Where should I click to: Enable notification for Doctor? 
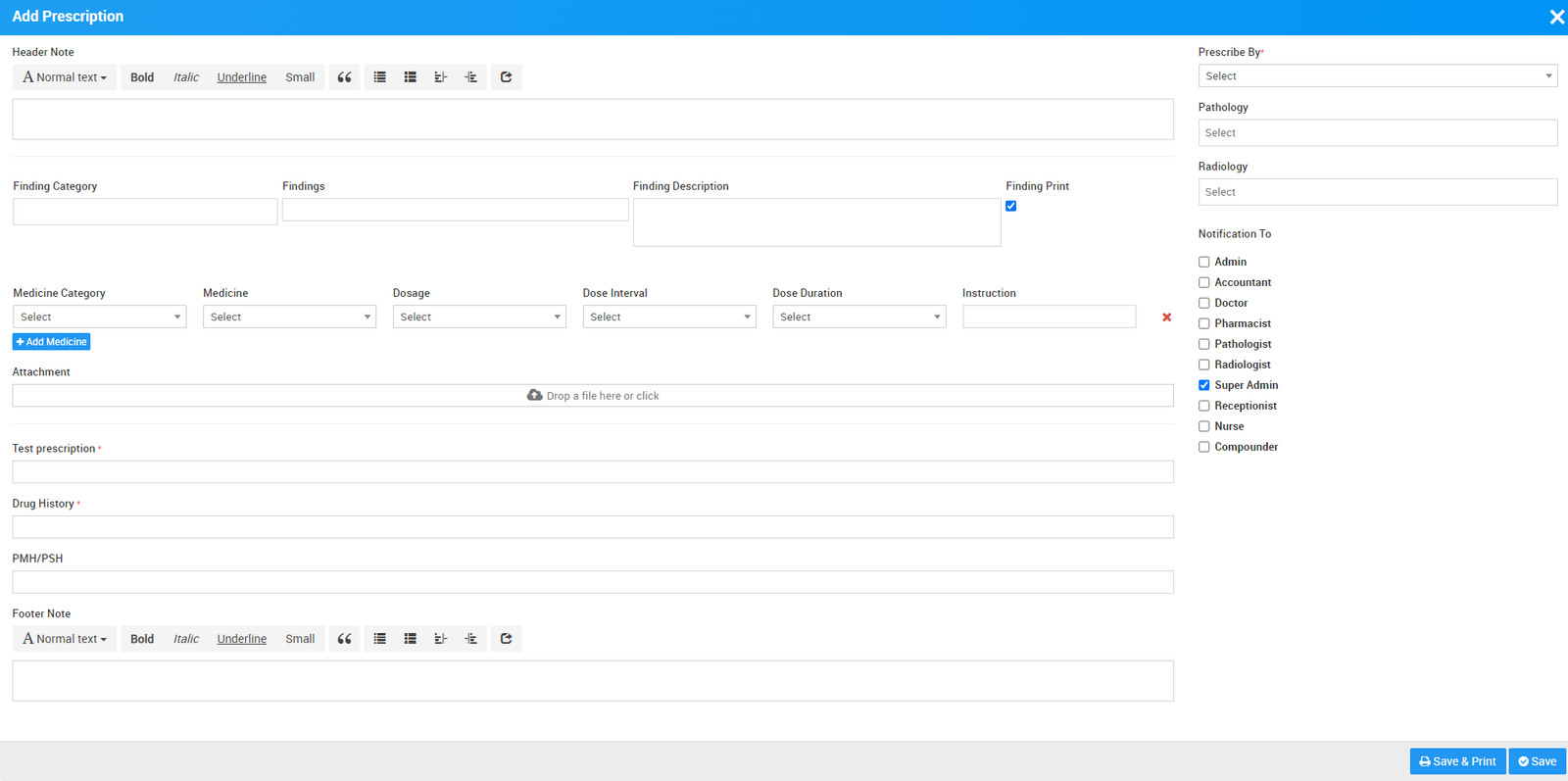(1204, 304)
